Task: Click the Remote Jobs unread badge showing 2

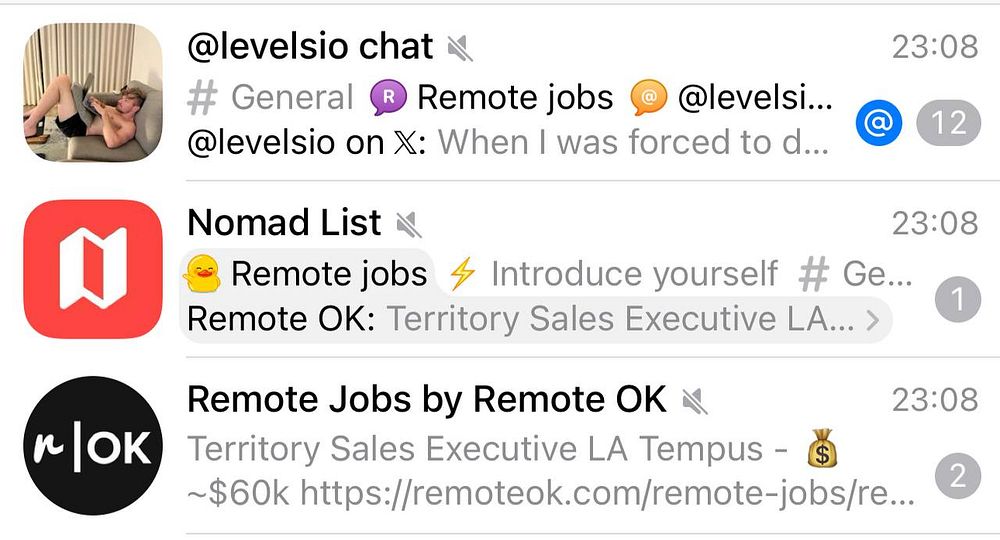Action: tap(958, 476)
